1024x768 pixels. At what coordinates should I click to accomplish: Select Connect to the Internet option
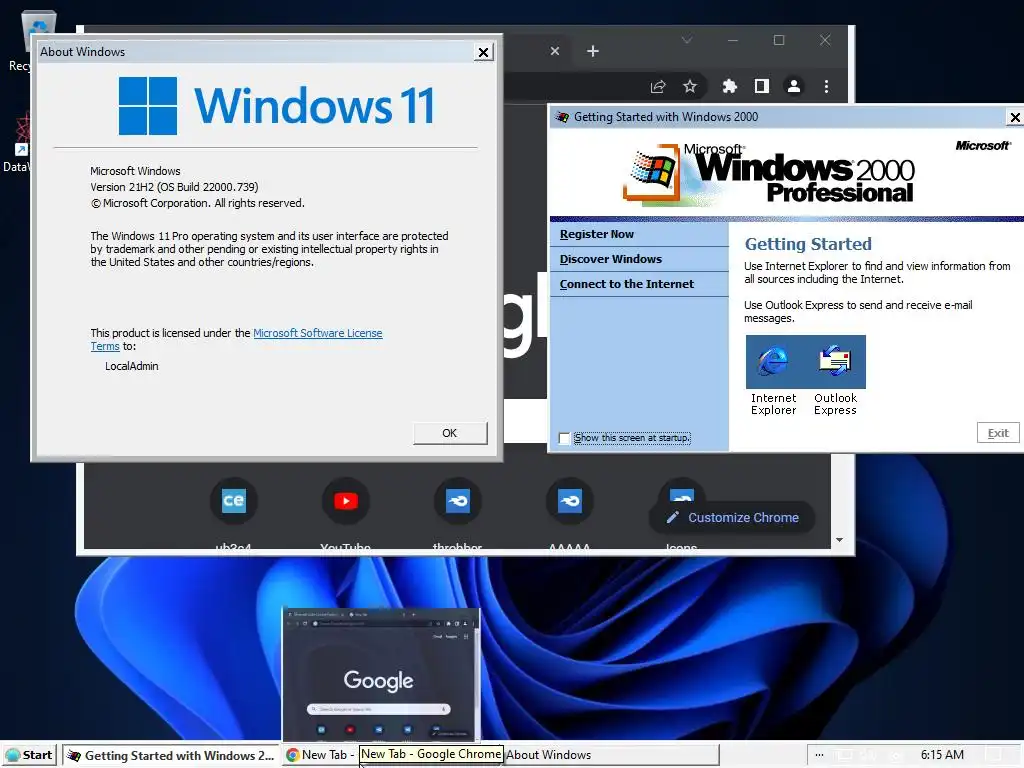[626, 284]
